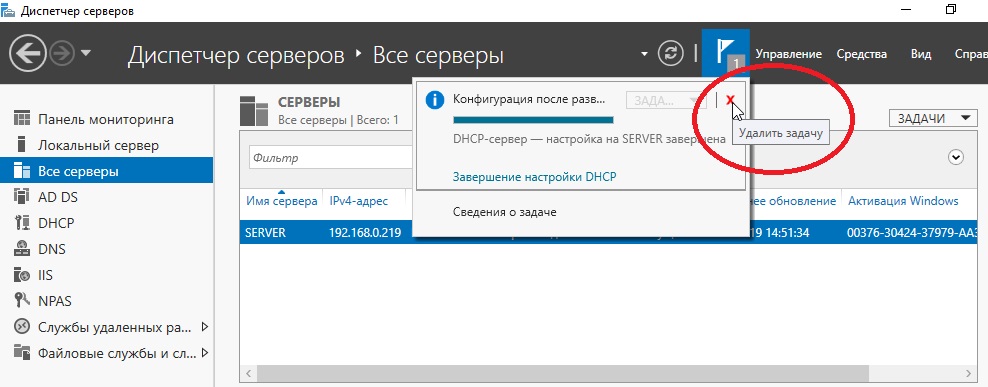Open the Управление menu
Image resolution: width=988 pixels, height=387 pixels.
coord(789,54)
